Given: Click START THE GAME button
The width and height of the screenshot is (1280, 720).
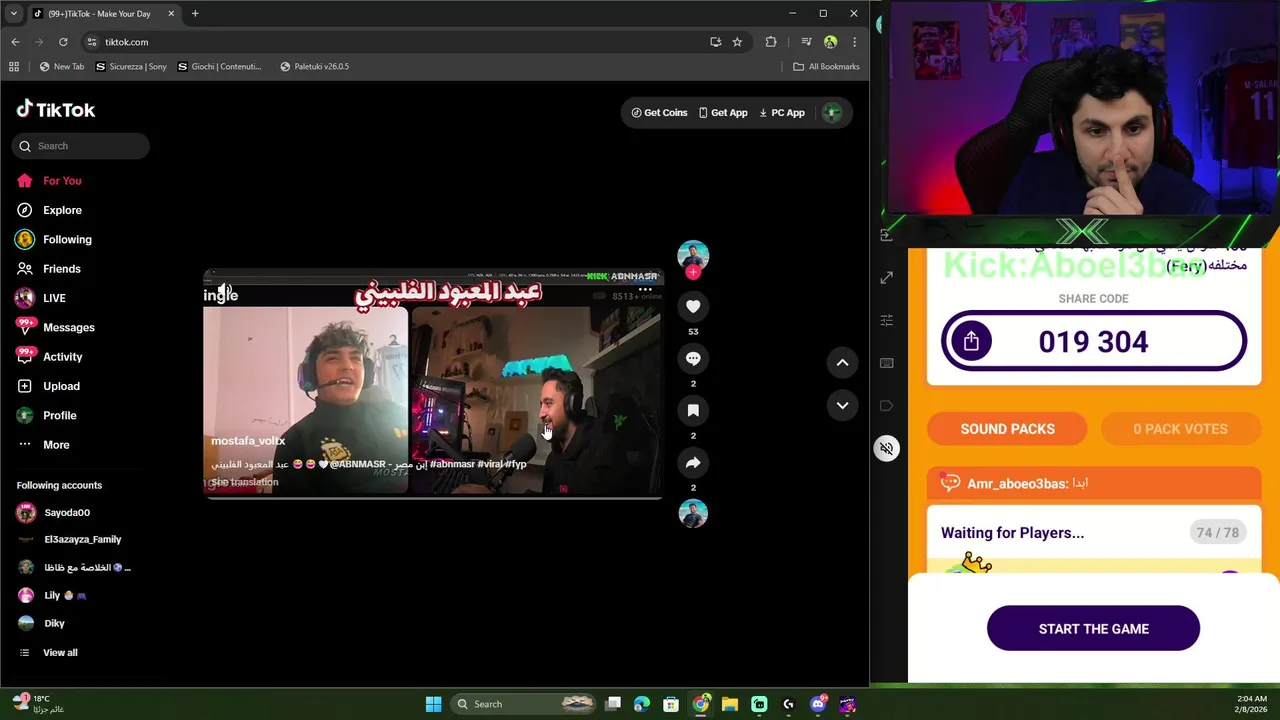Looking at the screenshot, I should [x=1093, y=629].
